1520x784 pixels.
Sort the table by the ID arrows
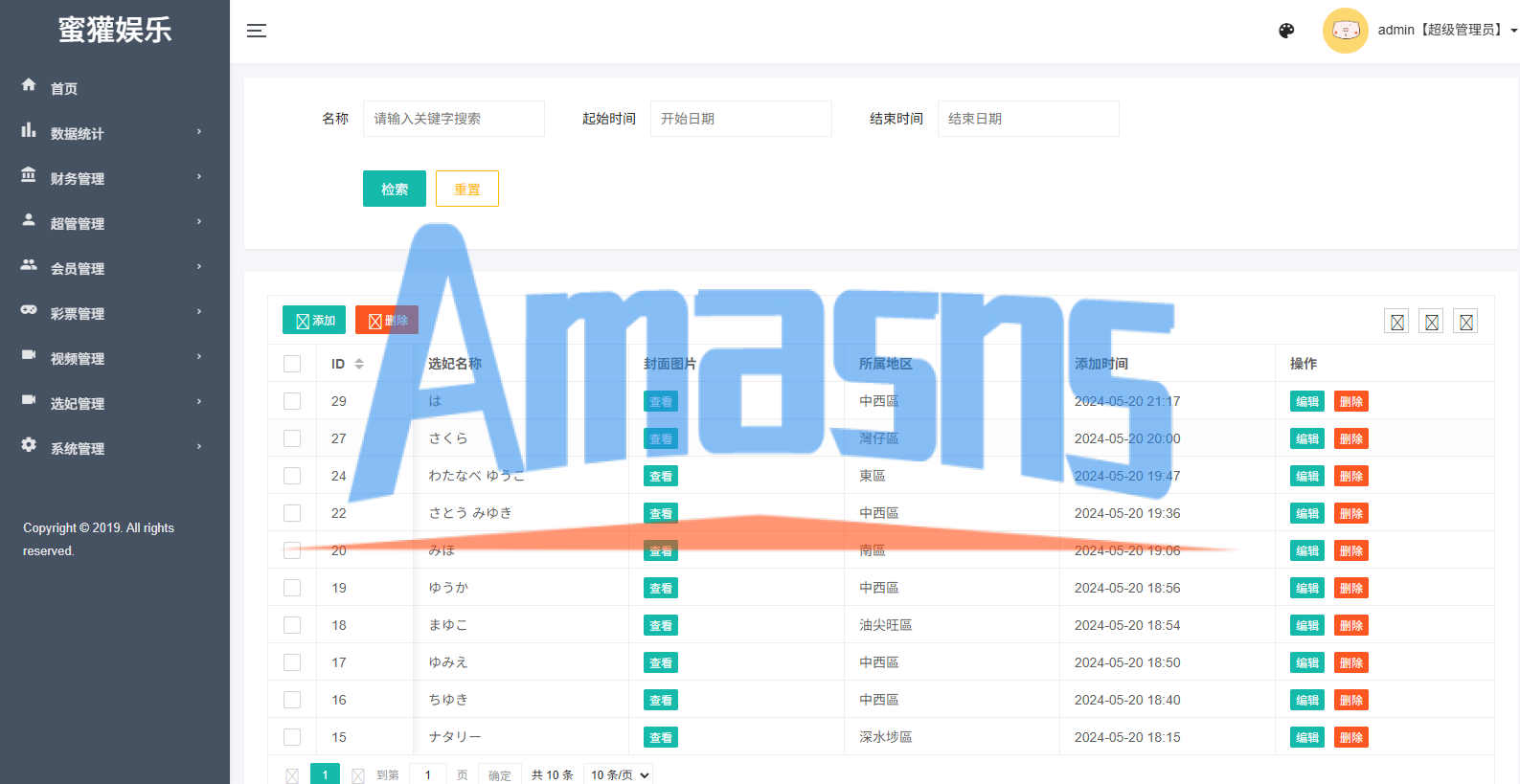359,364
